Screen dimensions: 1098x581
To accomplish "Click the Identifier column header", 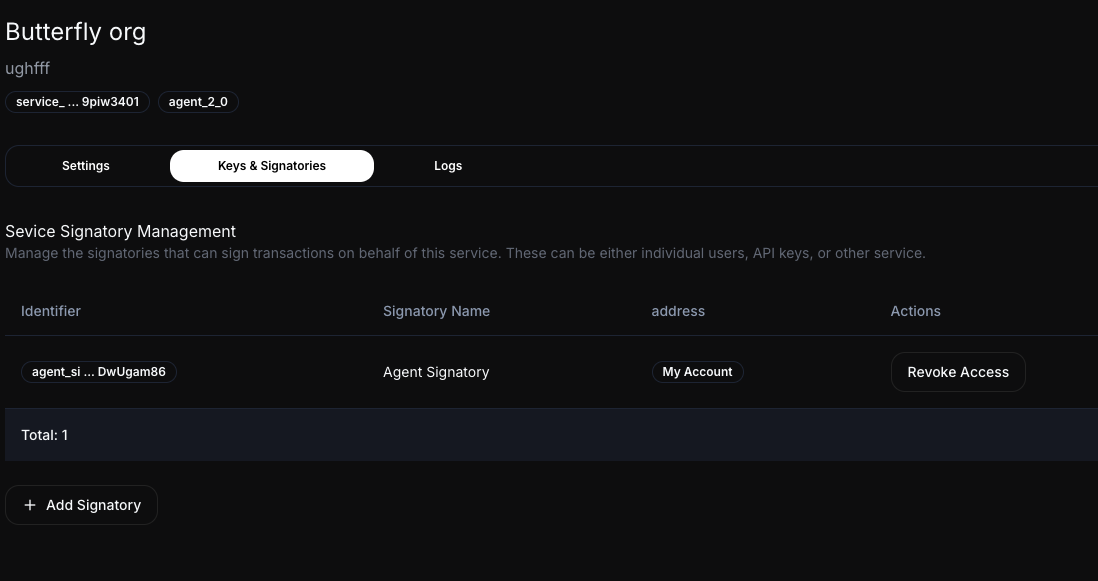I will (x=51, y=311).
